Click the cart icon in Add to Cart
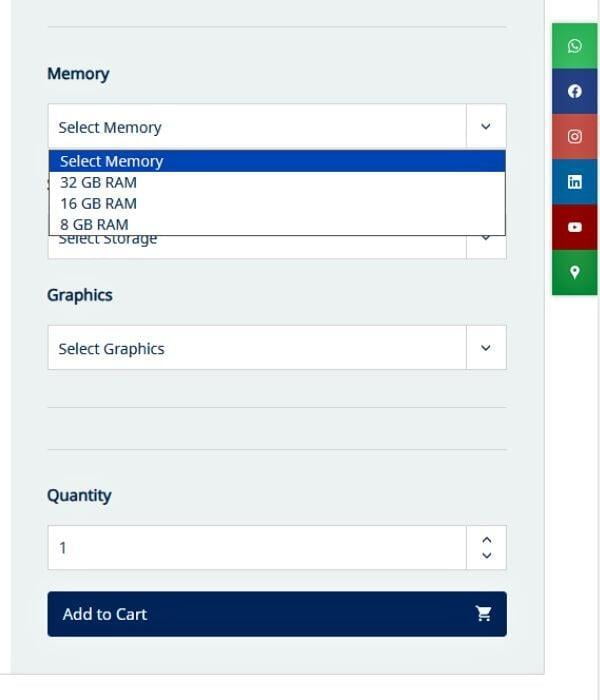The width and height of the screenshot is (600, 700). pyautogui.click(x=484, y=614)
